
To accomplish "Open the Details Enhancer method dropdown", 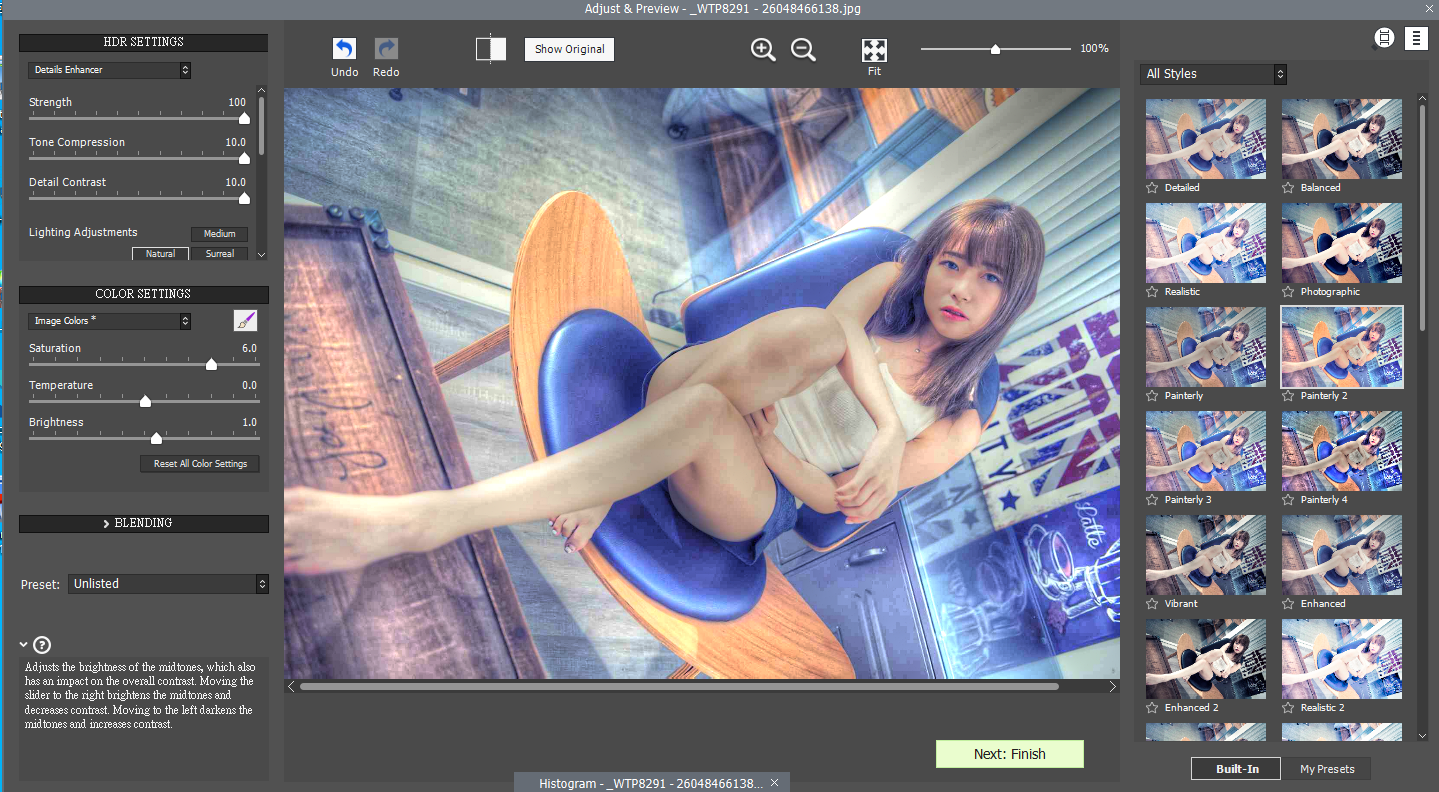I will pos(109,70).
